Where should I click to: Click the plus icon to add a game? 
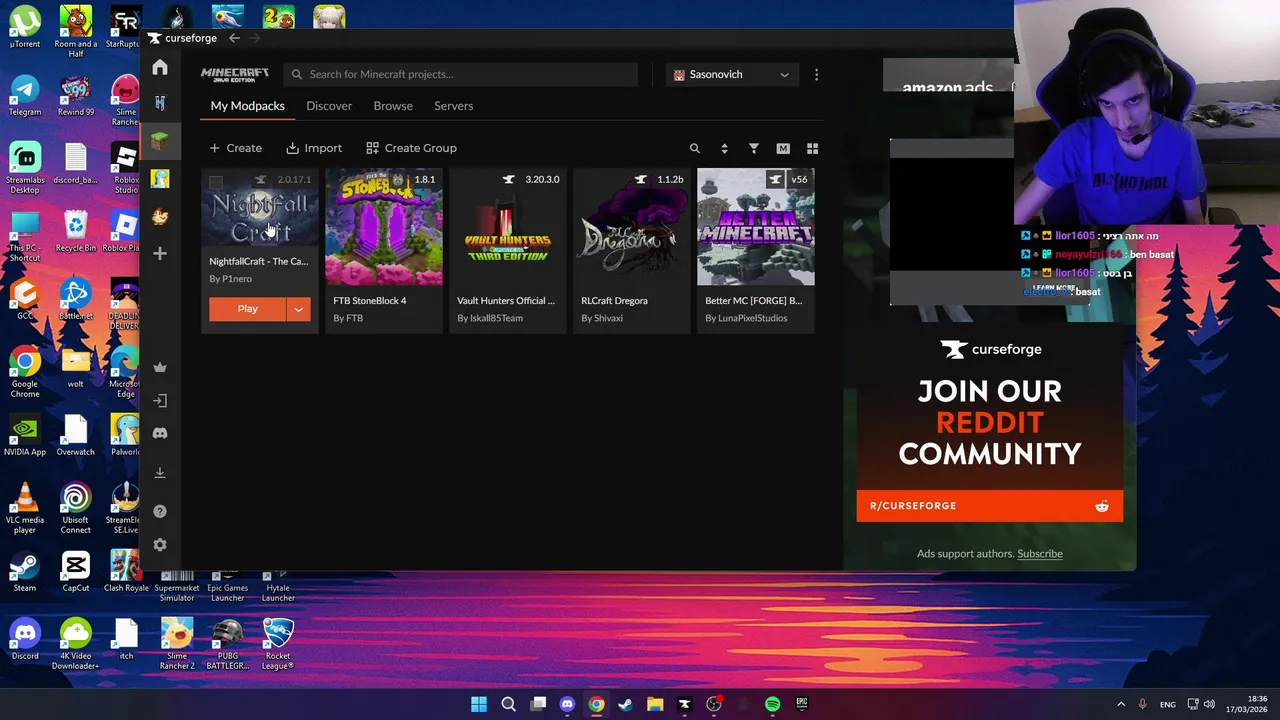pos(160,254)
